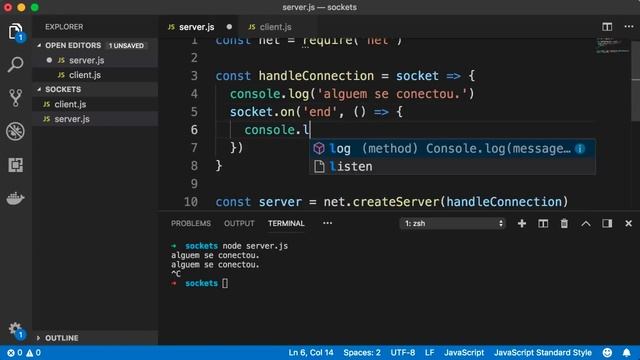Click unsaved dot on server.js tab
640x360 pixels.
pos(229,27)
